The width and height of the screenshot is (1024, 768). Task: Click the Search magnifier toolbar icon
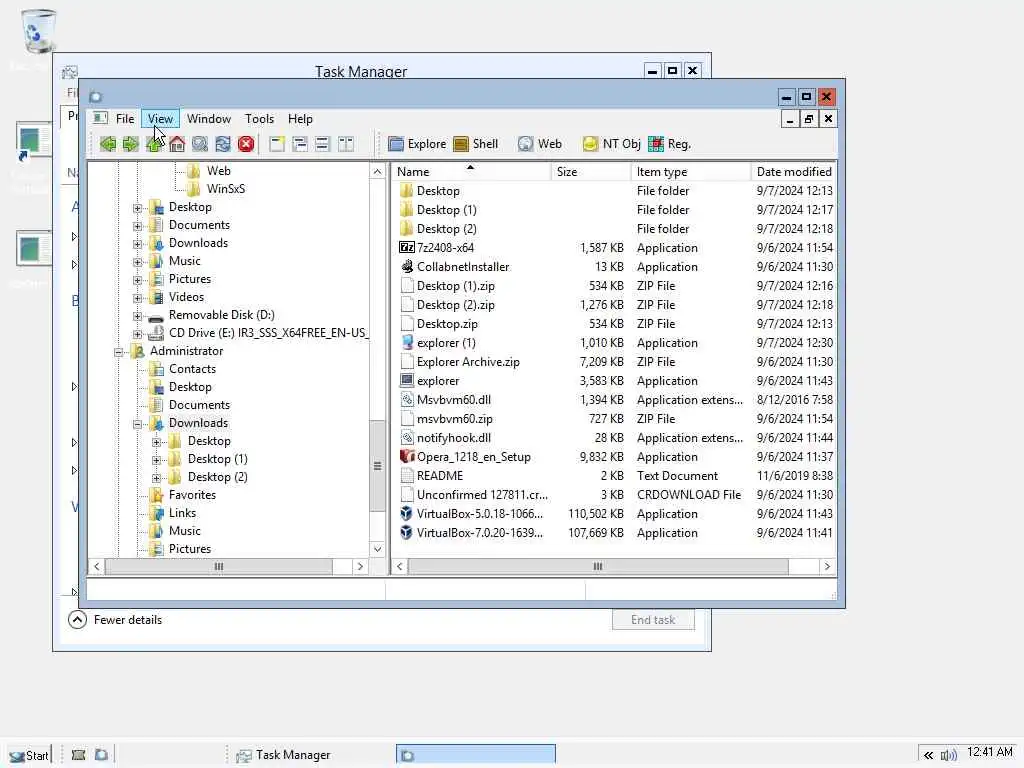[200, 144]
